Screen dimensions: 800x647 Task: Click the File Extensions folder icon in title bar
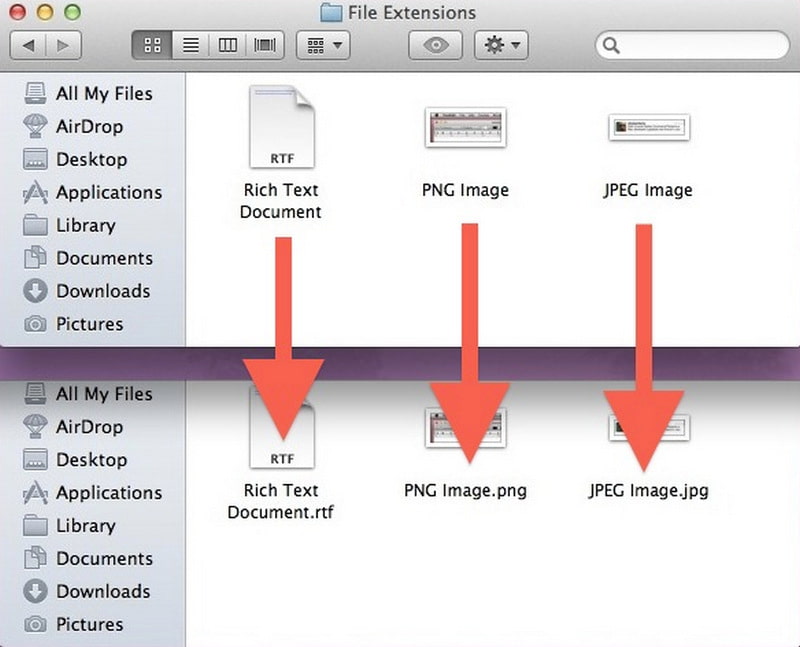[x=331, y=13]
